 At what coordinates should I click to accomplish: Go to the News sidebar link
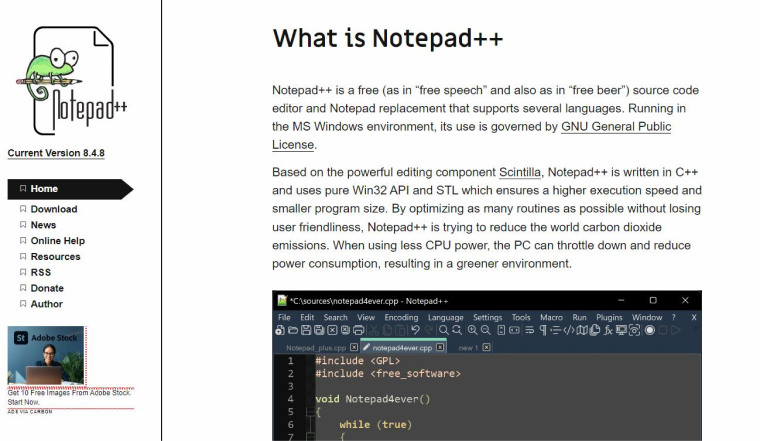click(x=43, y=225)
